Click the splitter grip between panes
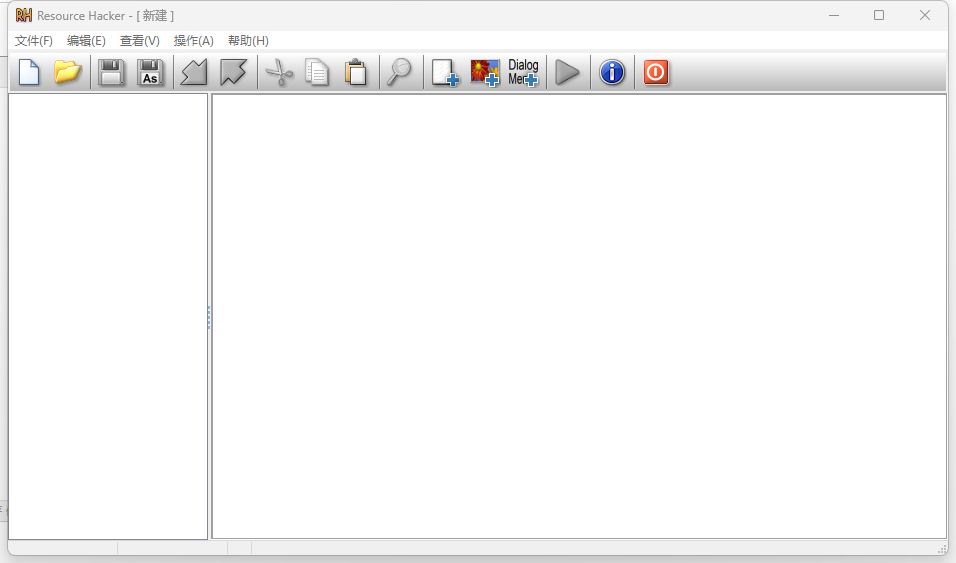 209,317
